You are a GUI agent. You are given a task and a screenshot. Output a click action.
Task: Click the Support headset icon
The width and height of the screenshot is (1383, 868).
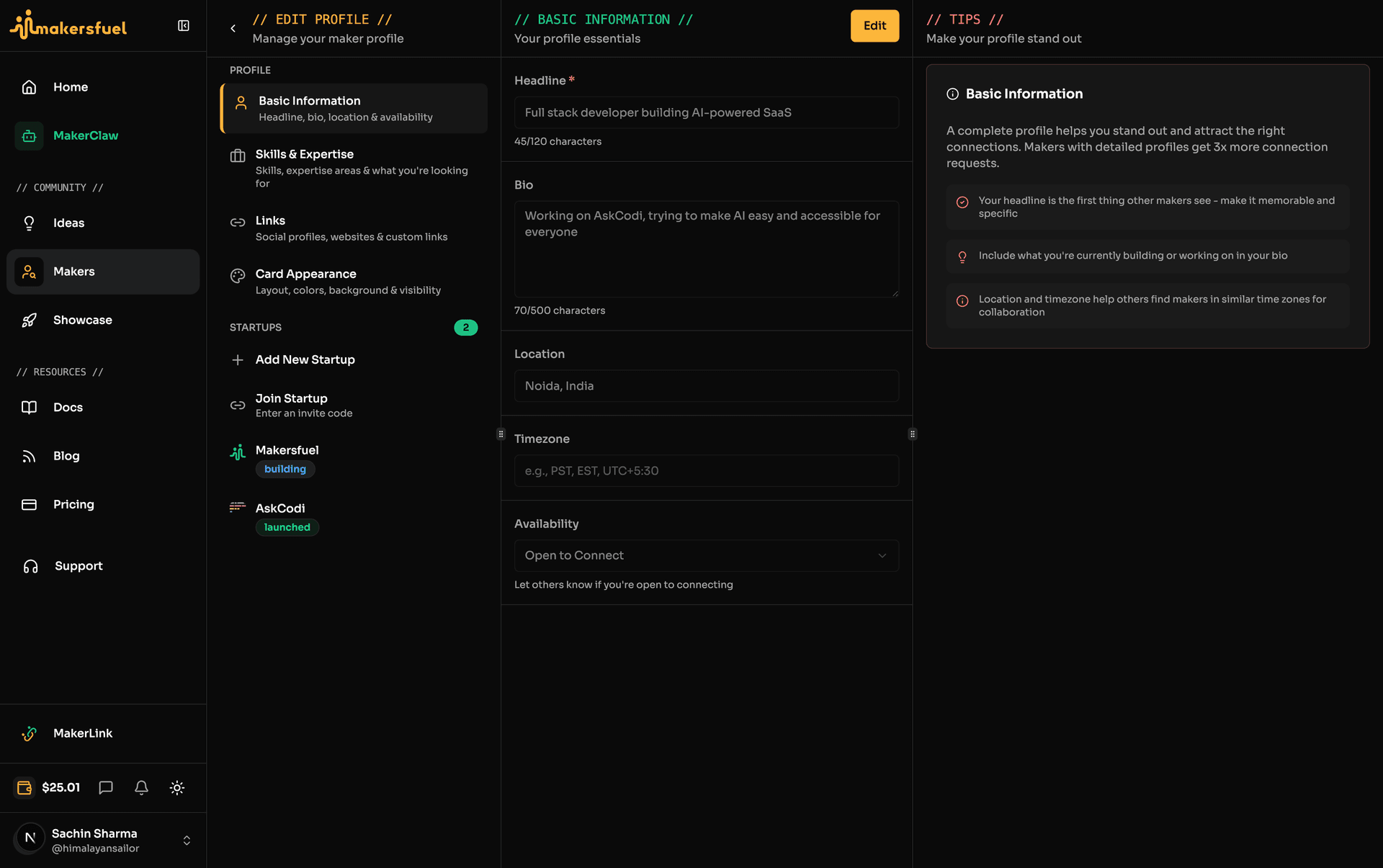click(x=30, y=566)
